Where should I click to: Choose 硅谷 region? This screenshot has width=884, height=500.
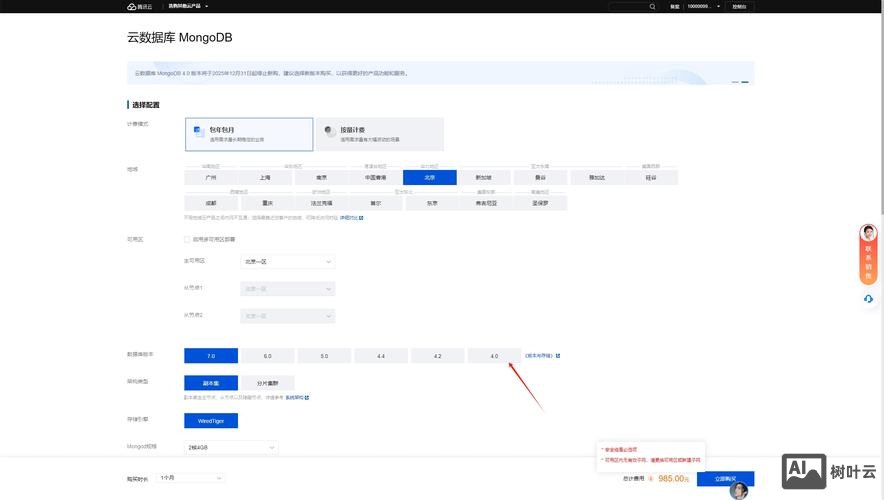(651, 178)
